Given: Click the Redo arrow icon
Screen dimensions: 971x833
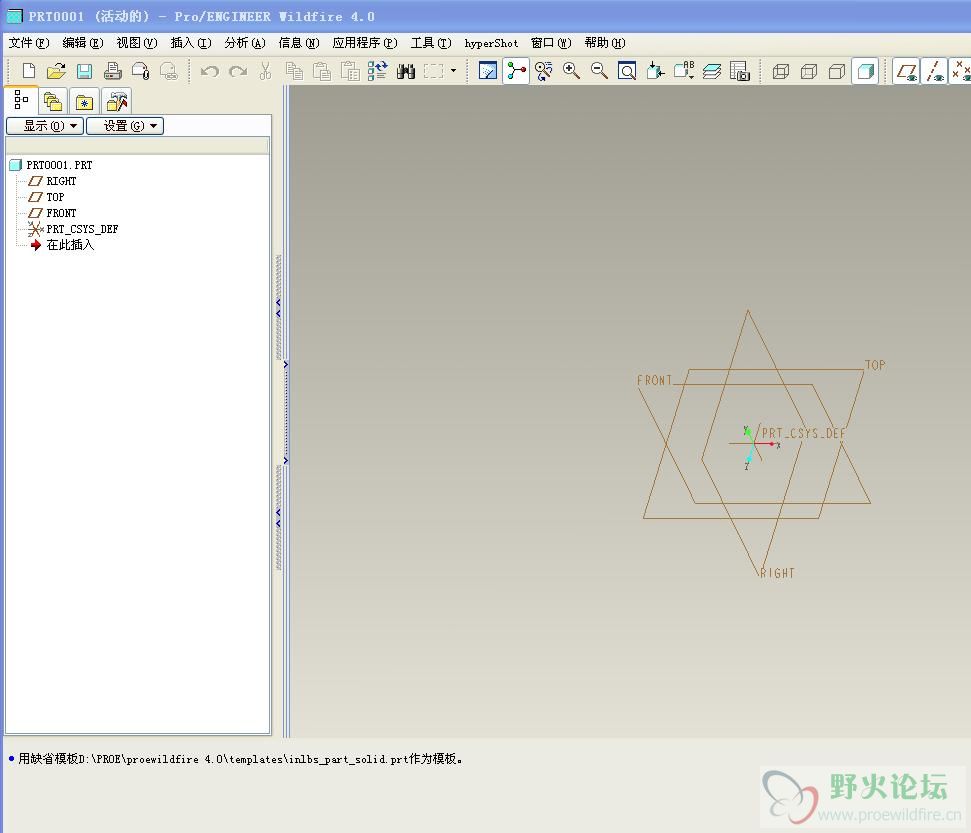Looking at the screenshot, I should 238,71.
